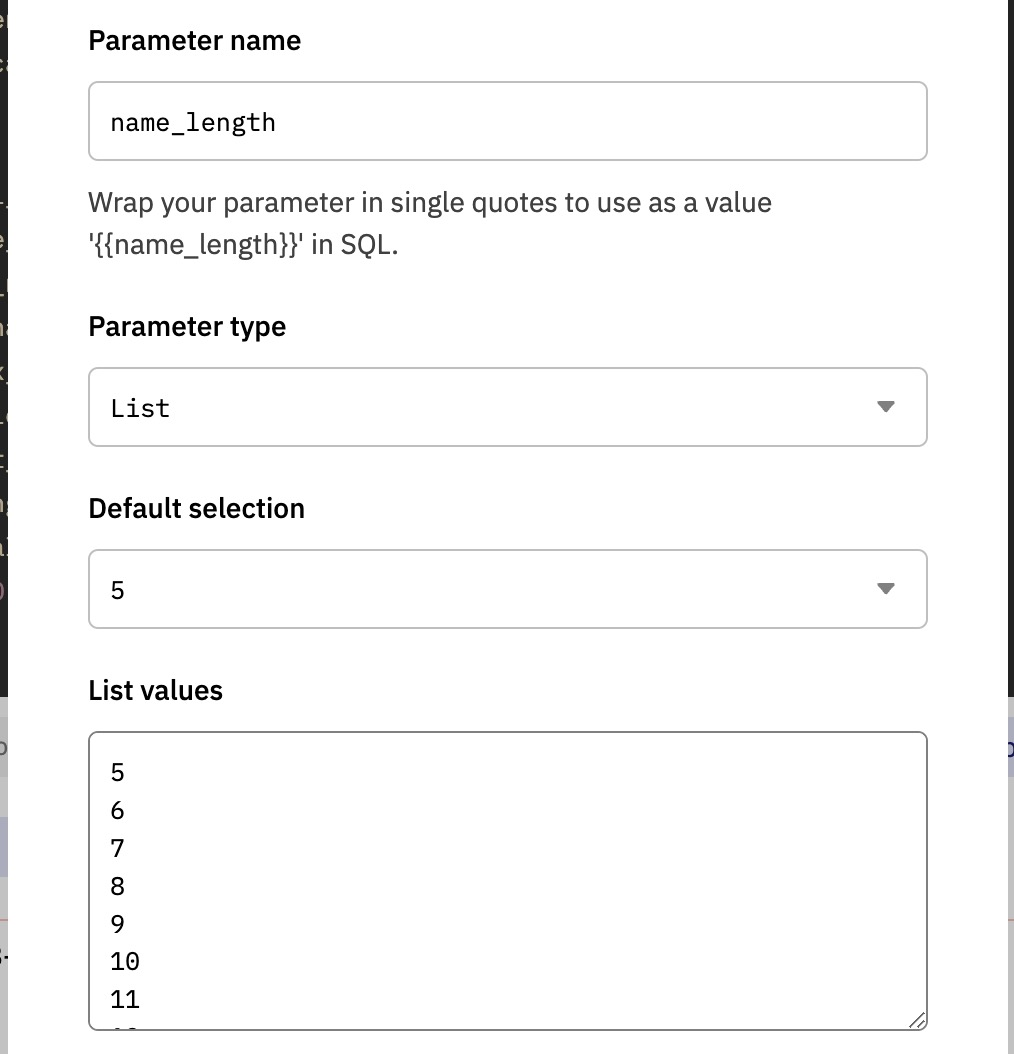Click the "List values" field label
The height and width of the screenshot is (1054, 1014).
(155, 691)
